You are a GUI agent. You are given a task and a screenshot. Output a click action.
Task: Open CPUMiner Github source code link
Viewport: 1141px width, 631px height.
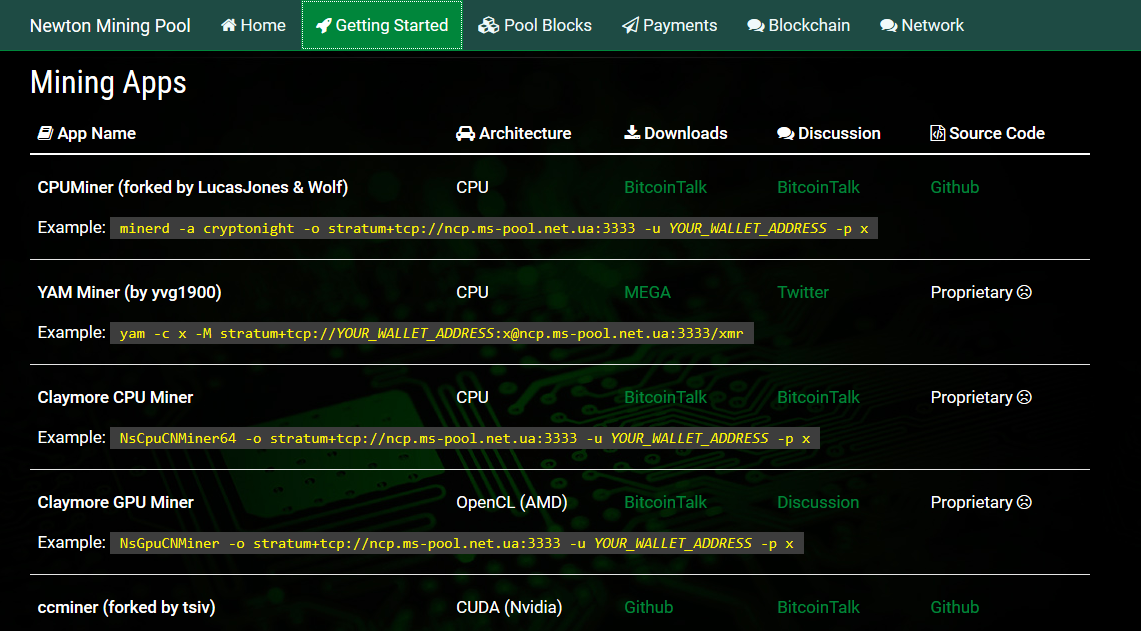(x=955, y=187)
